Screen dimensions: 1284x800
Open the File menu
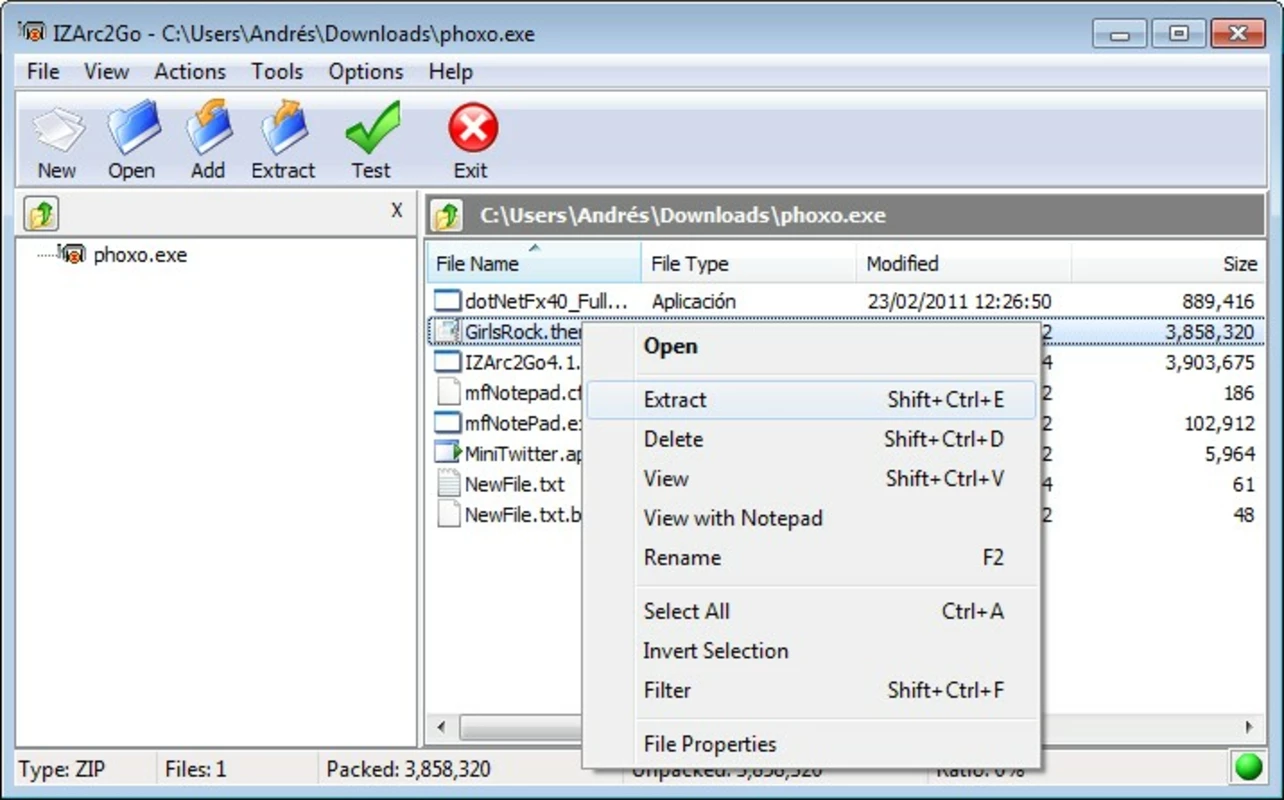(x=43, y=72)
